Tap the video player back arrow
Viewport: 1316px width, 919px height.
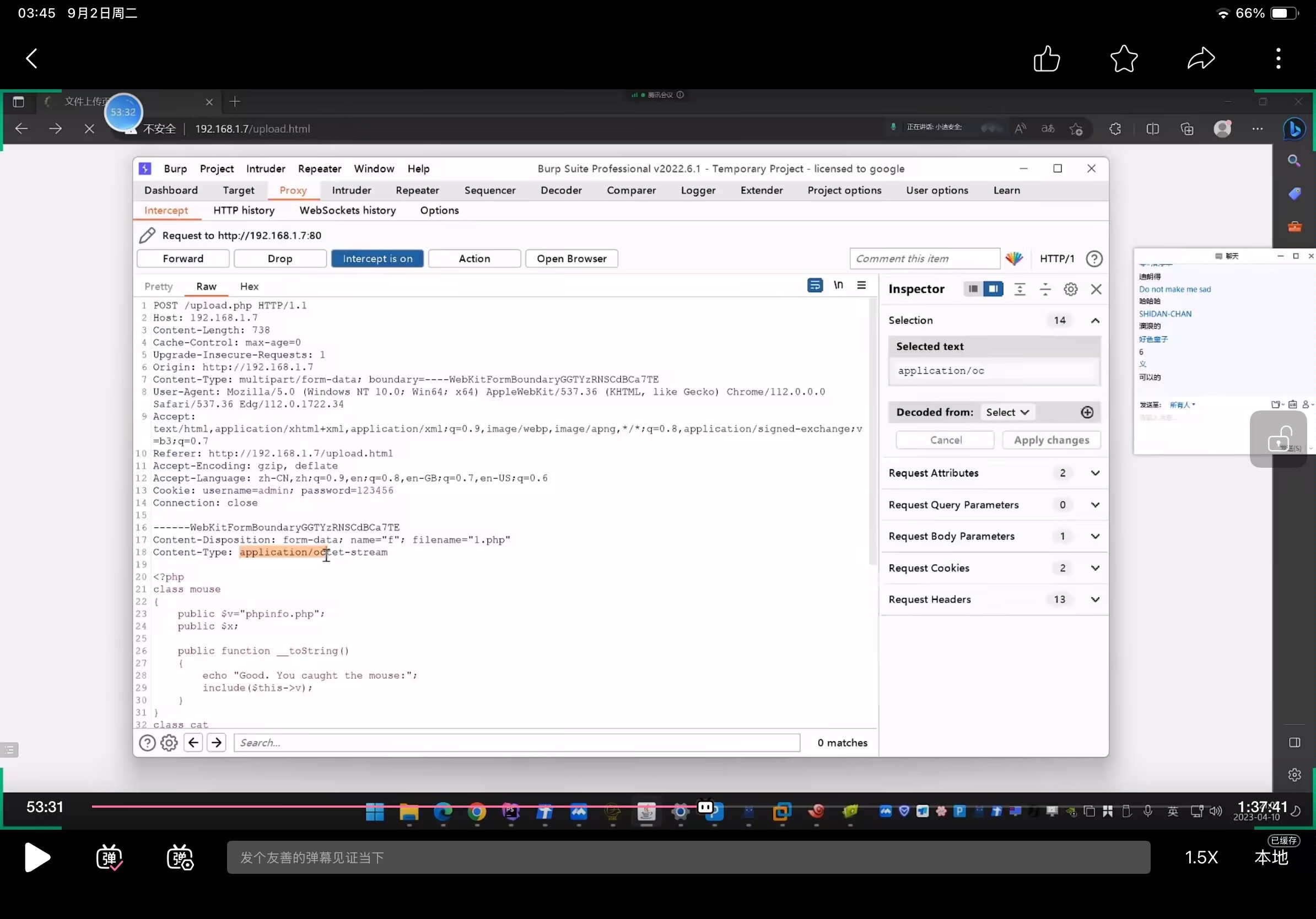32,58
